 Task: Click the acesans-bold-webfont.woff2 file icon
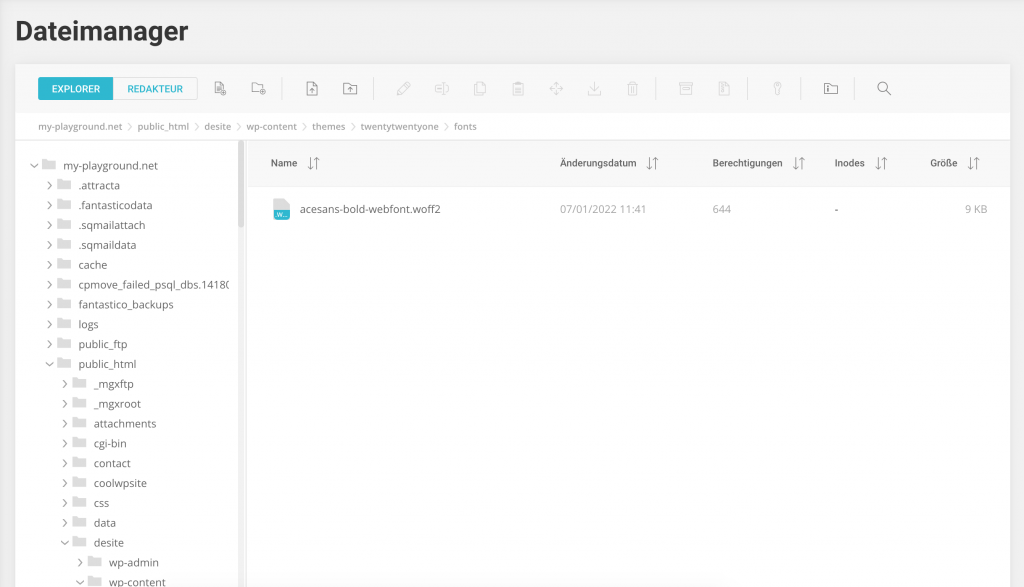(x=281, y=209)
